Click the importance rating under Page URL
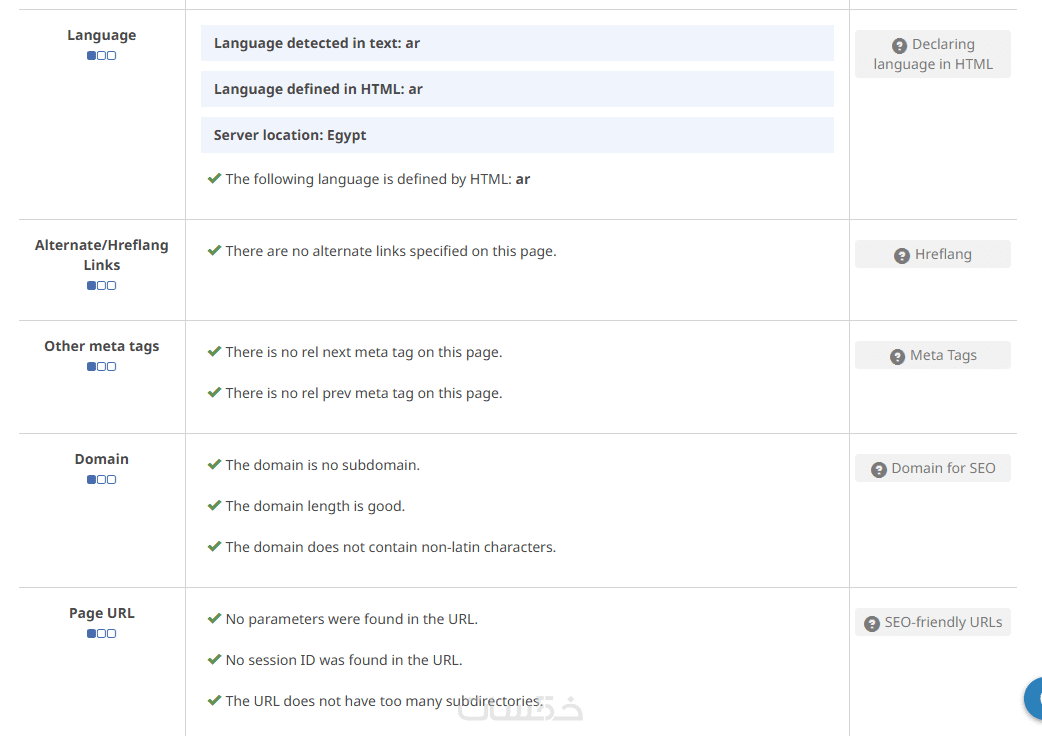This screenshot has height=736, width=1042. point(101,634)
